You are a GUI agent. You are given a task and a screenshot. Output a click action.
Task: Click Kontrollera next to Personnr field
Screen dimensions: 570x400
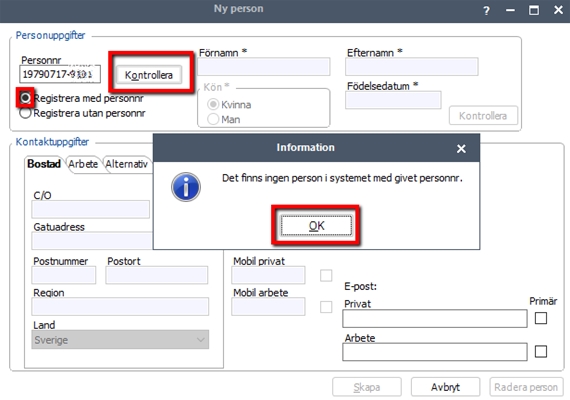pyautogui.click(x=149, y=75)
